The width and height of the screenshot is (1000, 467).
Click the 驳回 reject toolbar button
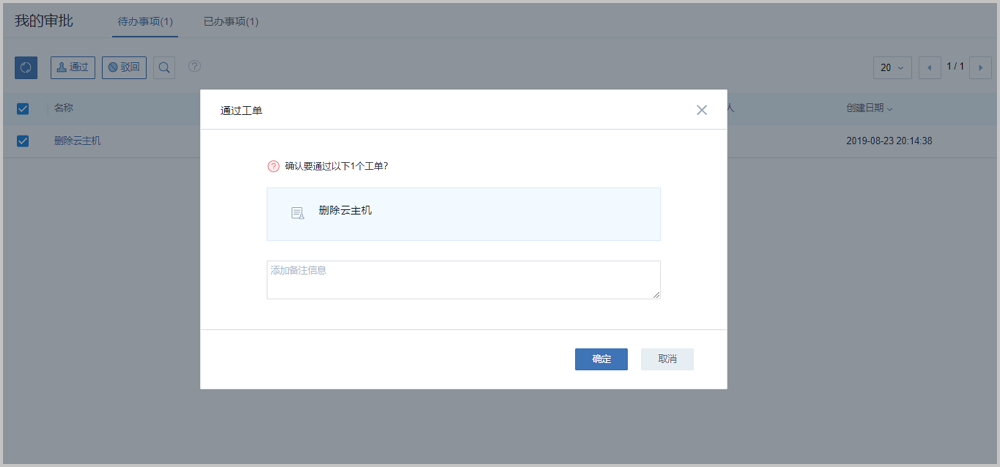point(125,67)
